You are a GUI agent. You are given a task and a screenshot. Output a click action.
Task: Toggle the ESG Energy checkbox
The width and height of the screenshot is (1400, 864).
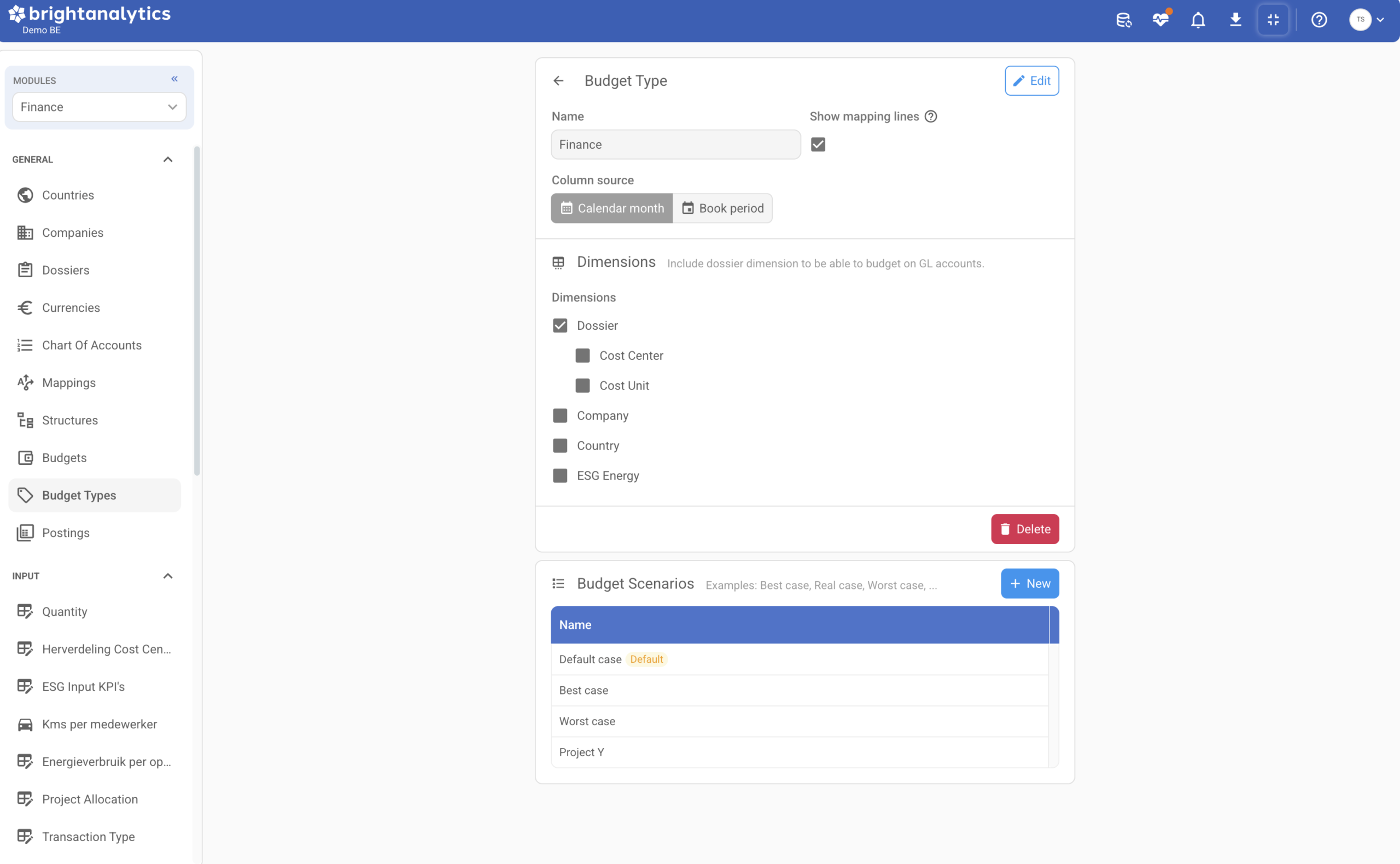pyautogui.click(x=560, y=475)
